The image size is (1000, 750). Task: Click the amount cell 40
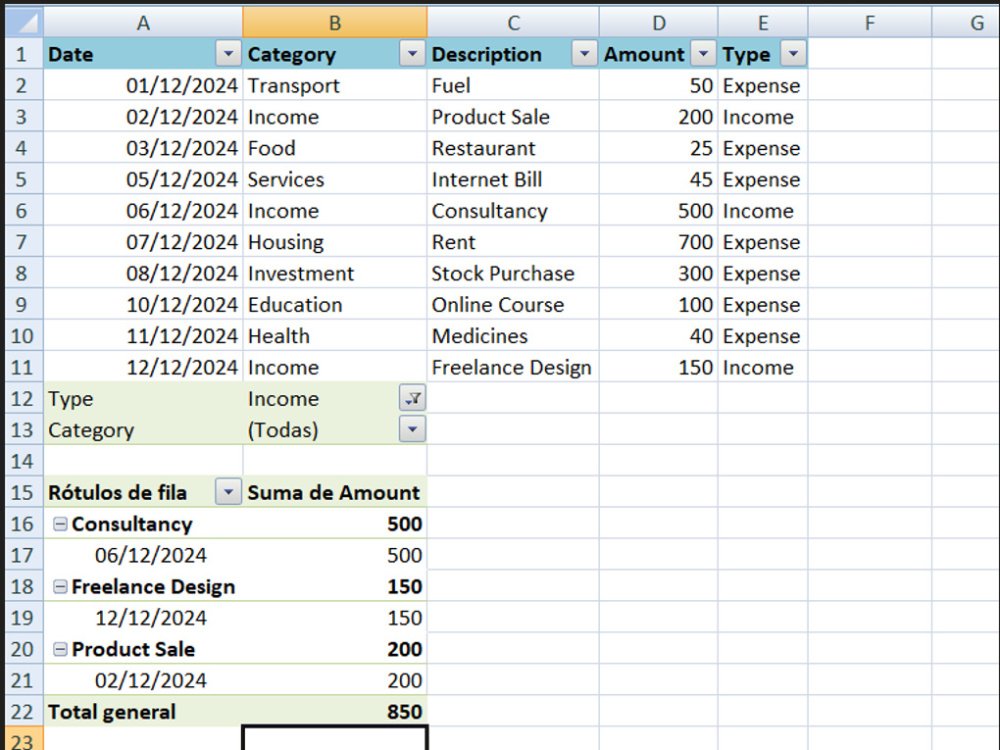(659, 336)
